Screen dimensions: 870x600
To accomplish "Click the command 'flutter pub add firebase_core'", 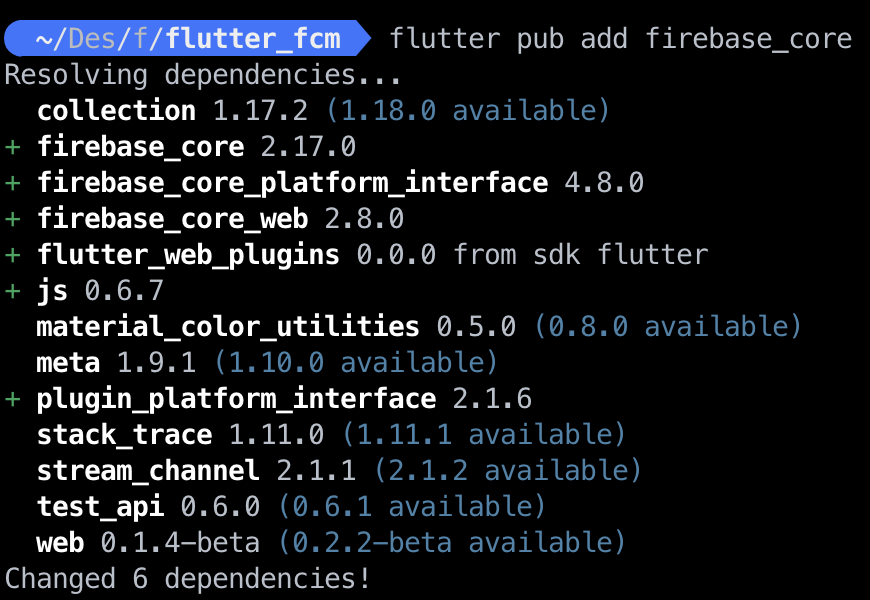I will (x=620, y=39).
